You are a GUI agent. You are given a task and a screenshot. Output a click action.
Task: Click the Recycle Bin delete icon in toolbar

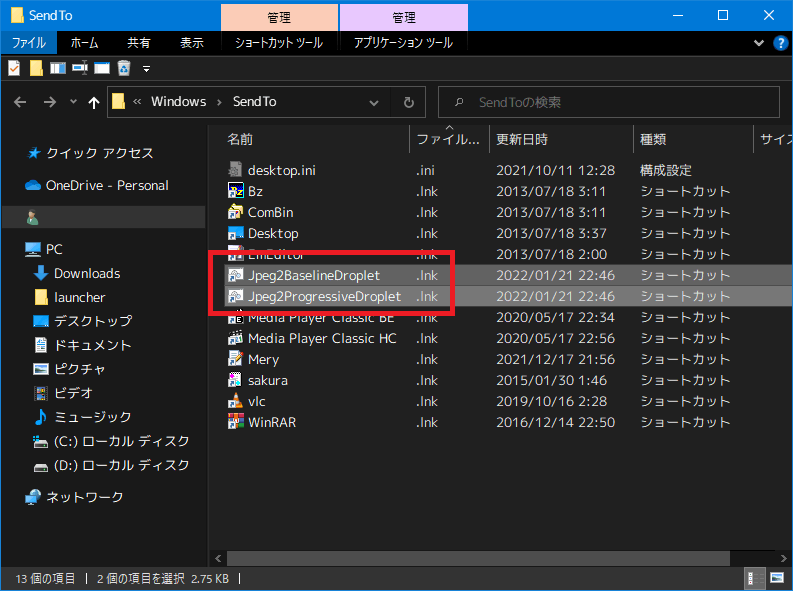(x=124, y=68)
